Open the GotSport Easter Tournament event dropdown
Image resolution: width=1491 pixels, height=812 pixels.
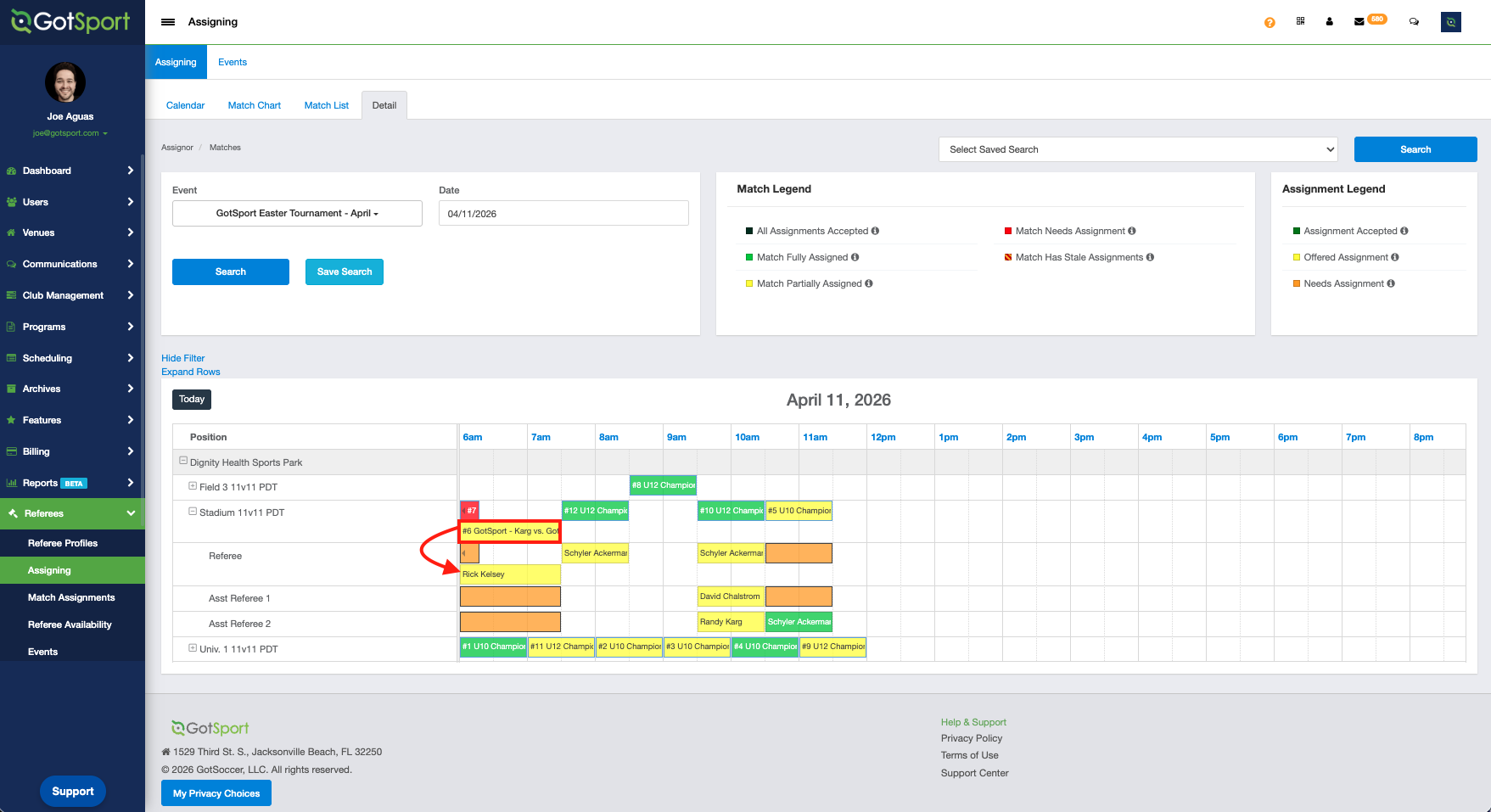[297, 214]
